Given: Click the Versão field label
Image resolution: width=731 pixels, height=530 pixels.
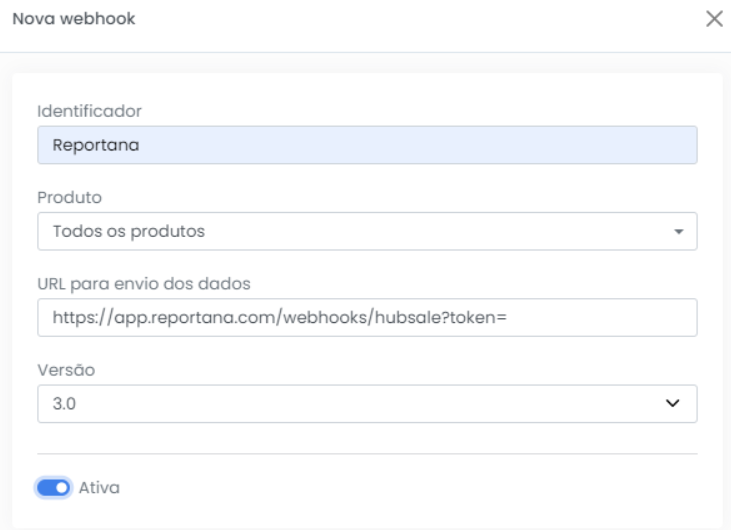Looking at the screenshot, I should point(66,370).
